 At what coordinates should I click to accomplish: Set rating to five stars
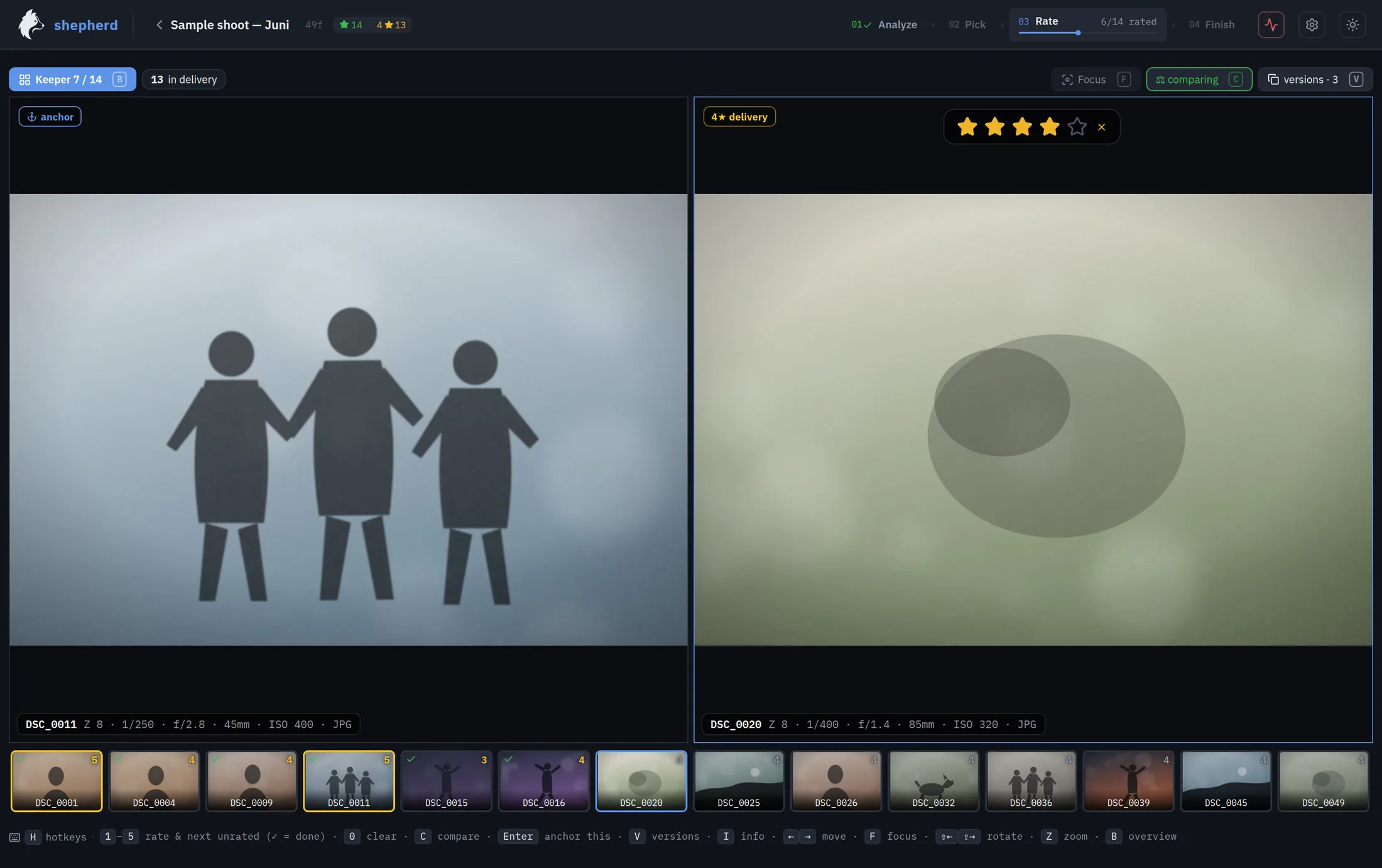point(1077,127)
